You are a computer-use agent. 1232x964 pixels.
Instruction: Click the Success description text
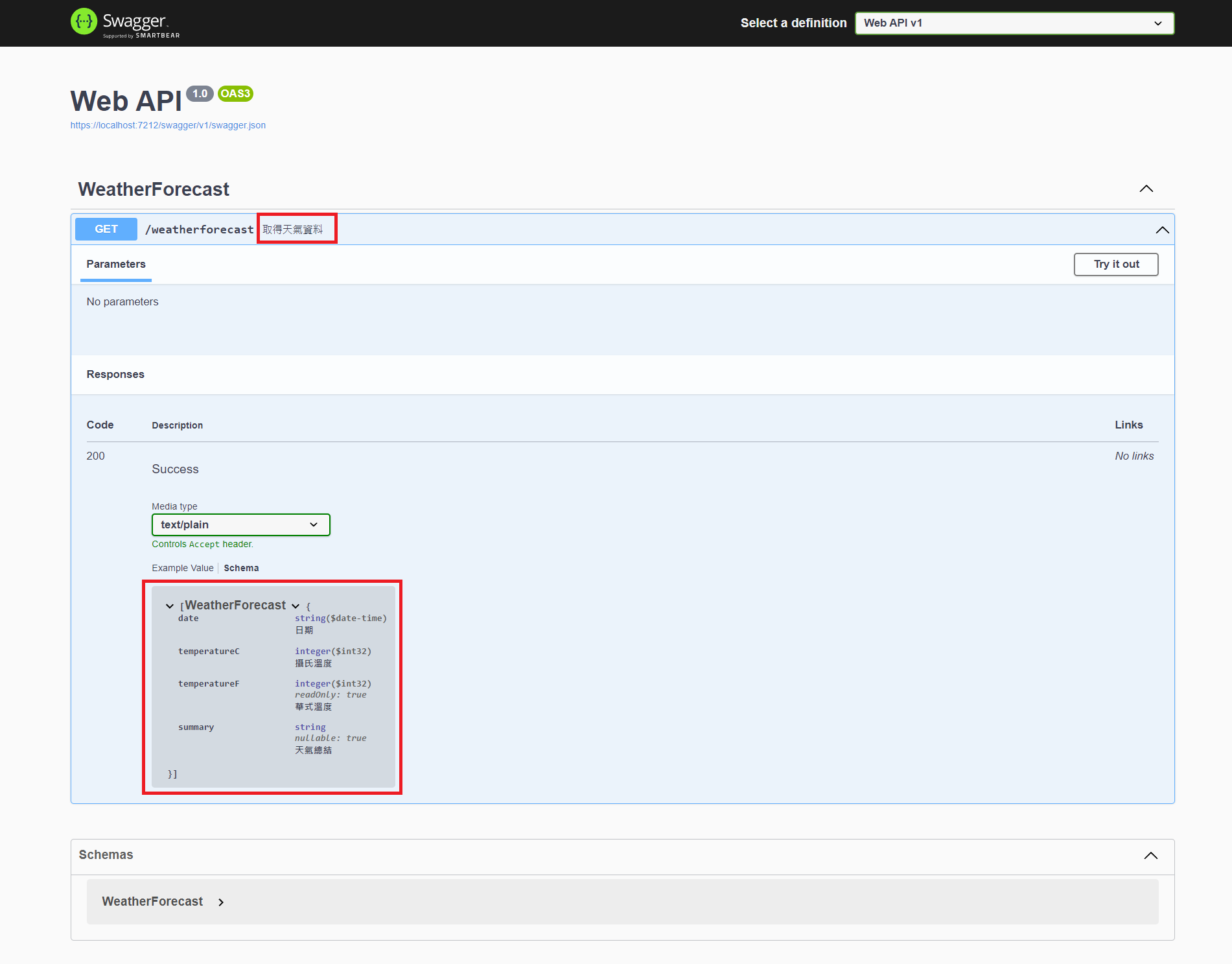[175, 469]
